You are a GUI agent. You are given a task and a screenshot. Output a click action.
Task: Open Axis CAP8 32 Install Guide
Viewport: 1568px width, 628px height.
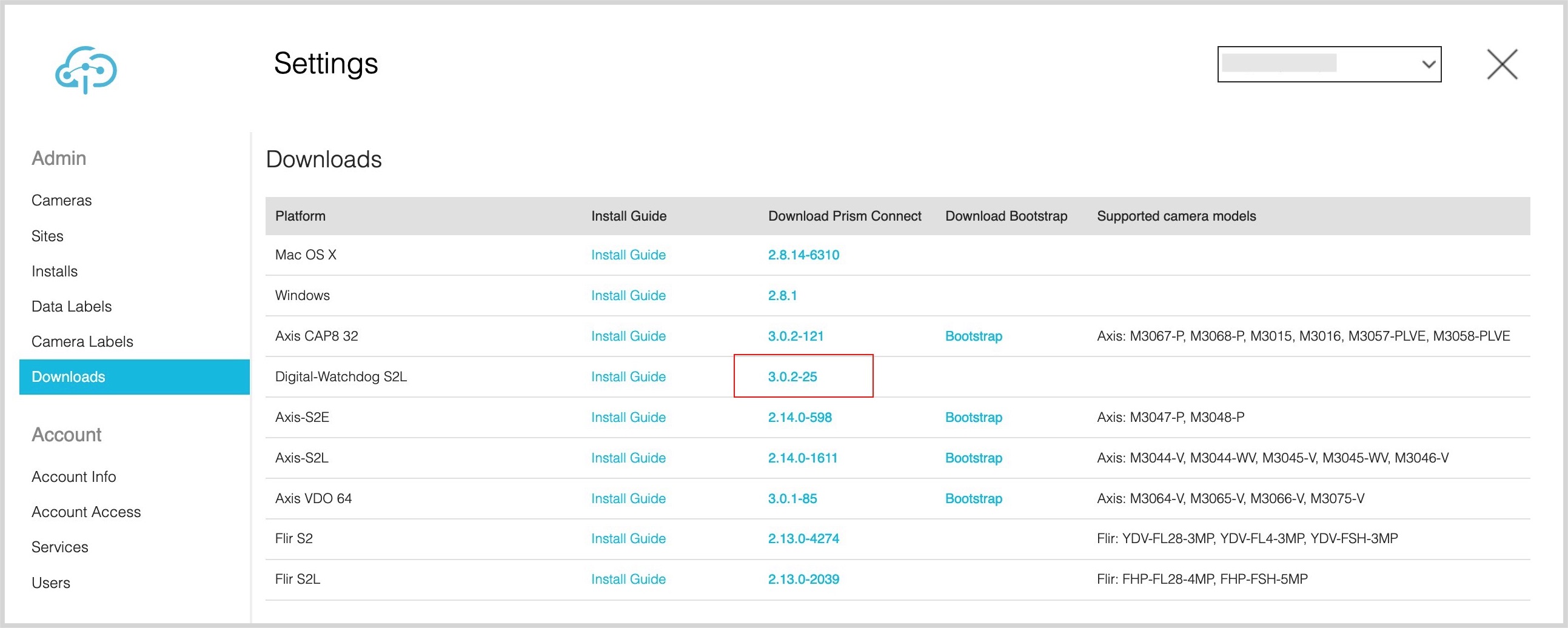click(x=628, y=336)
